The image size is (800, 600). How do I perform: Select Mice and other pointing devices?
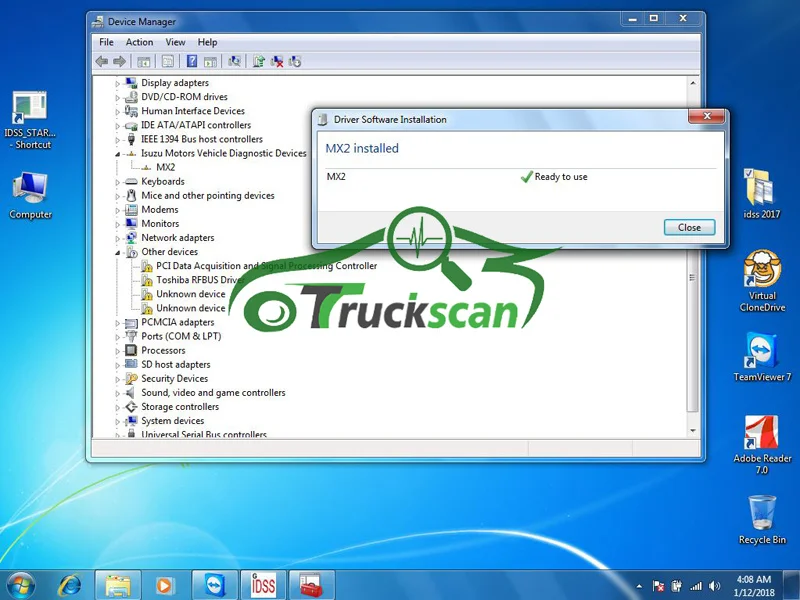tap(208, 195)
